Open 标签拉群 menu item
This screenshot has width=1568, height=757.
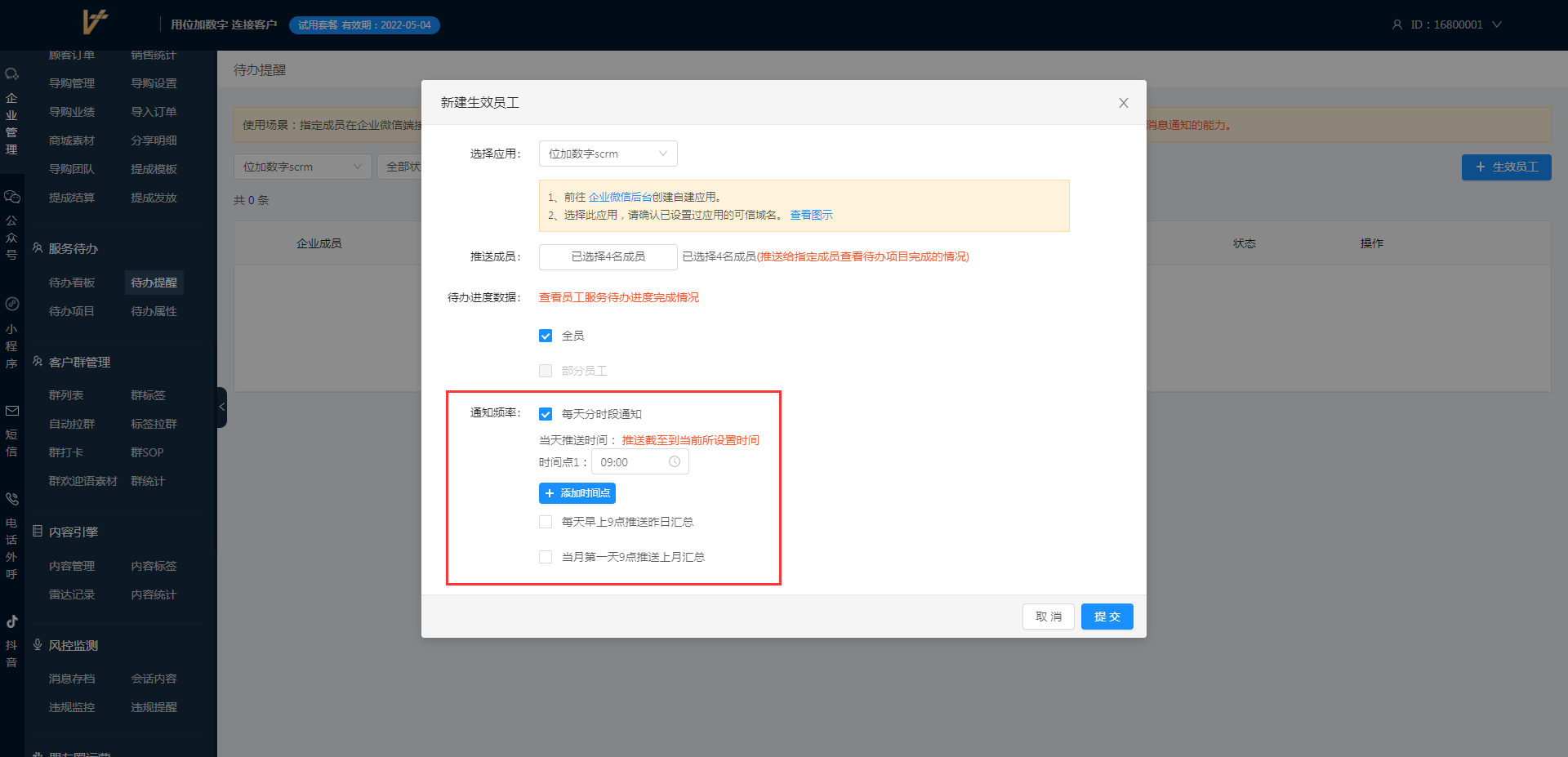[154, 424]
